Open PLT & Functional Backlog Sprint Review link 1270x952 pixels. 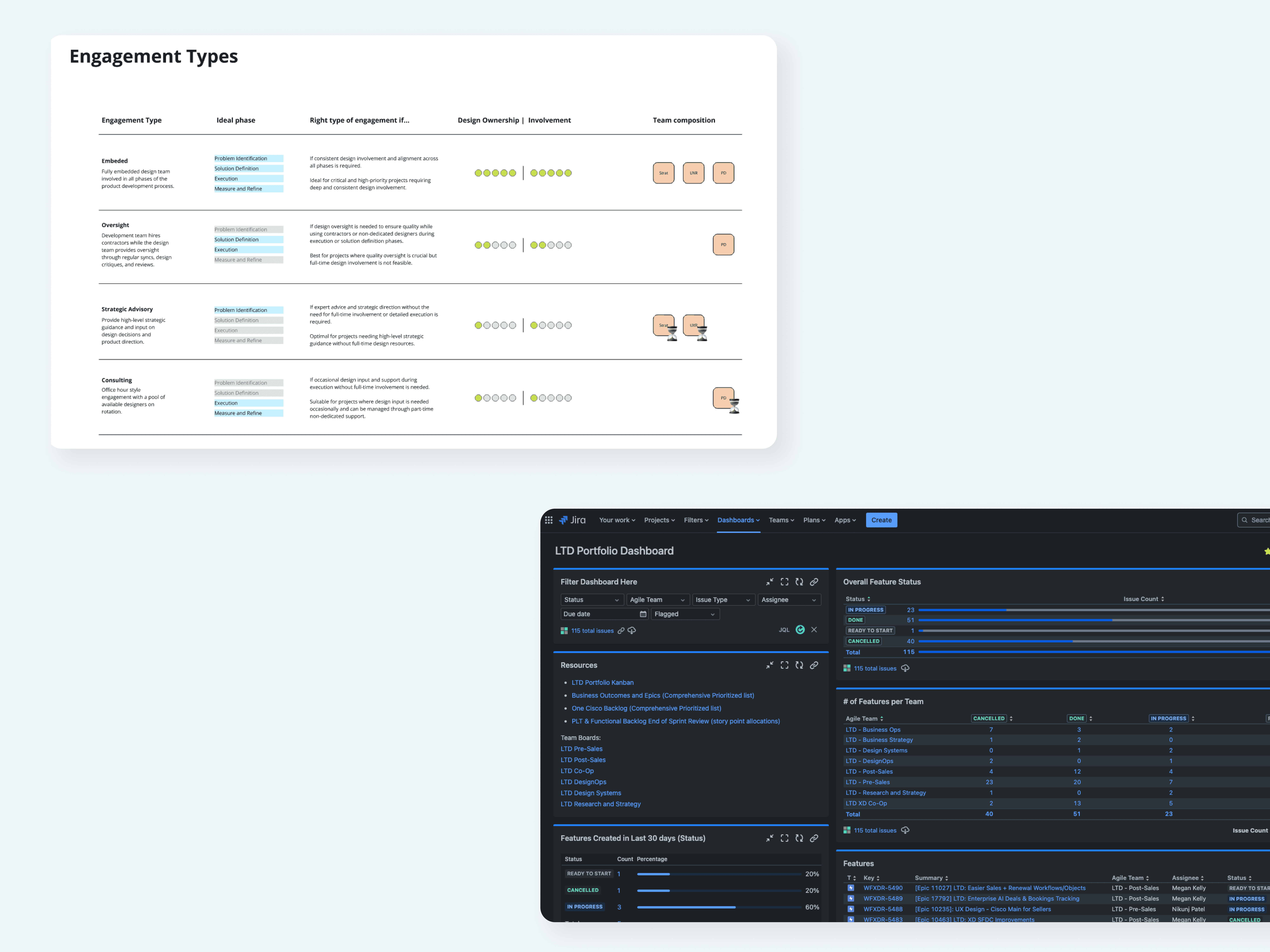(x=676, y=721)
